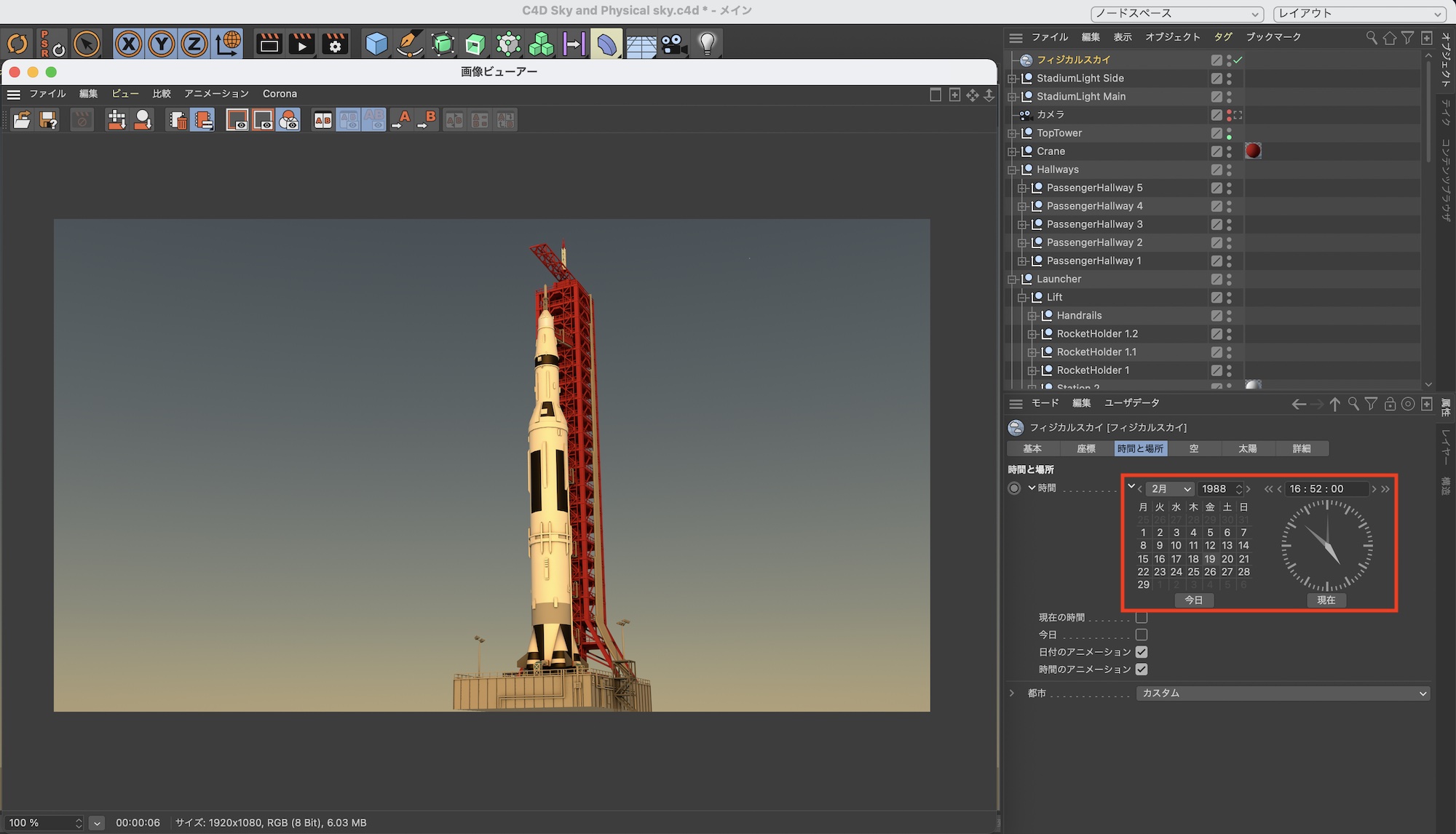Click the 今日 button under the calendar
The height and width of the screenshot is (834, 1456).
tap(1194, 600)
